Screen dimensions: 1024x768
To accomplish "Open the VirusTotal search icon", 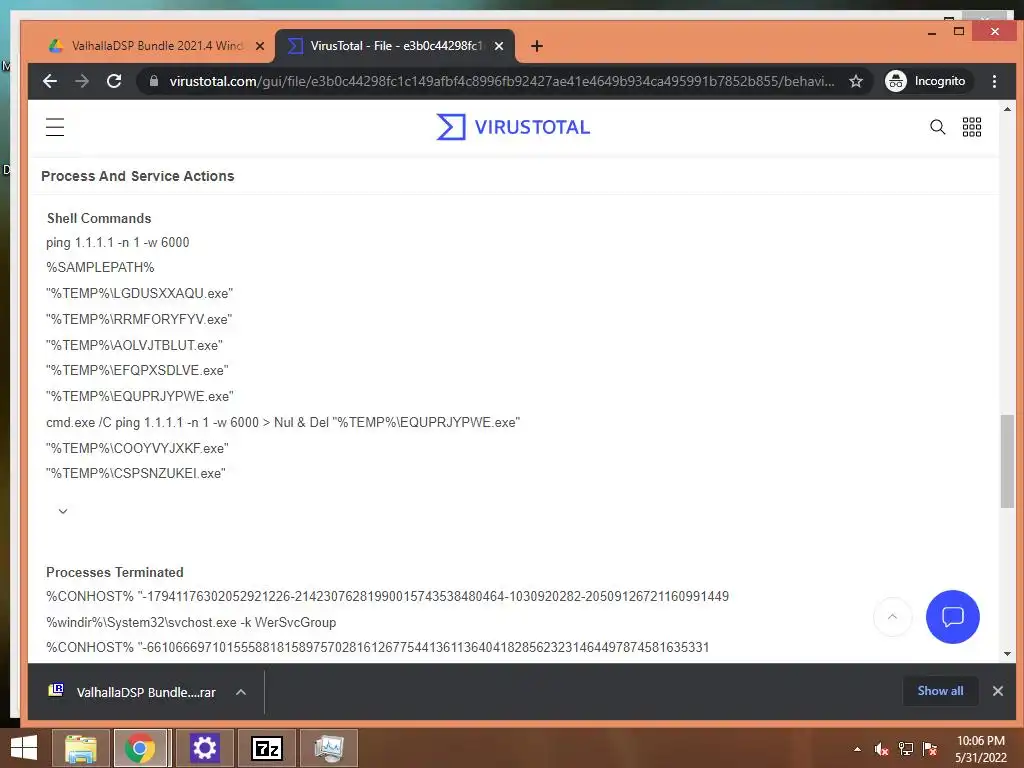I will pos(937,127).
